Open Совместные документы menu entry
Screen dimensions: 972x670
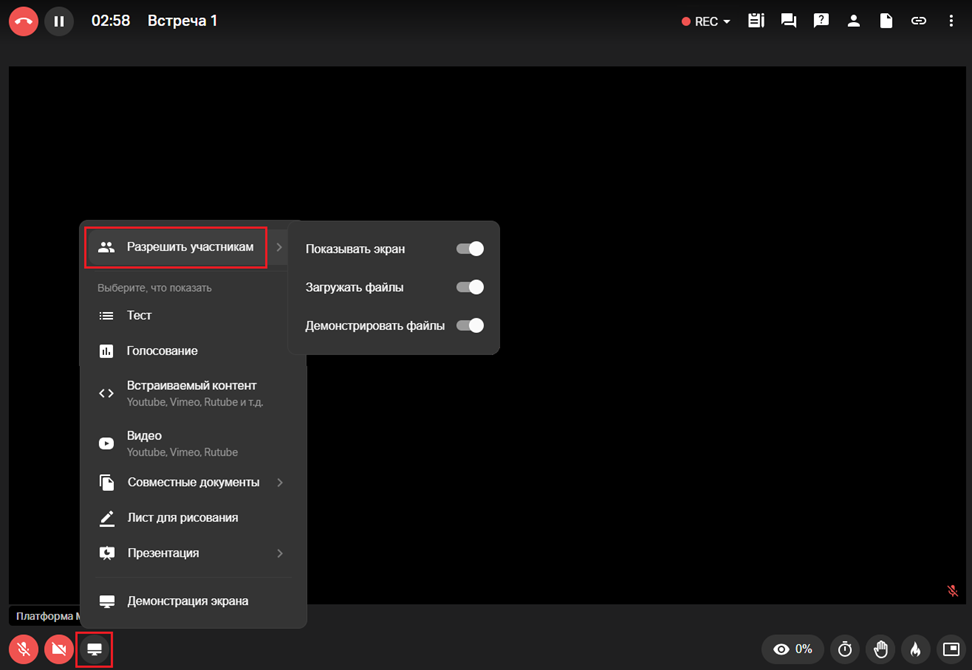click(x=193, y=482)
